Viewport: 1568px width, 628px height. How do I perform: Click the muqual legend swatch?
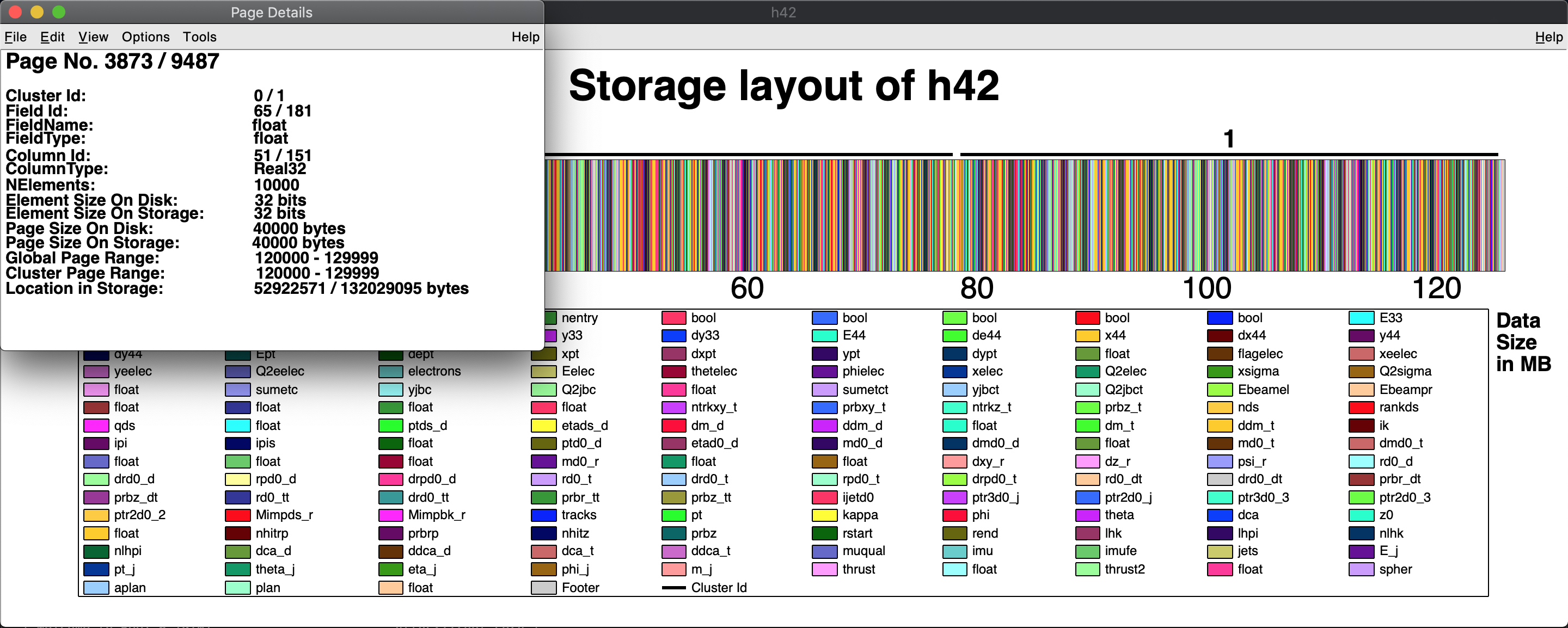pos(825,551)
